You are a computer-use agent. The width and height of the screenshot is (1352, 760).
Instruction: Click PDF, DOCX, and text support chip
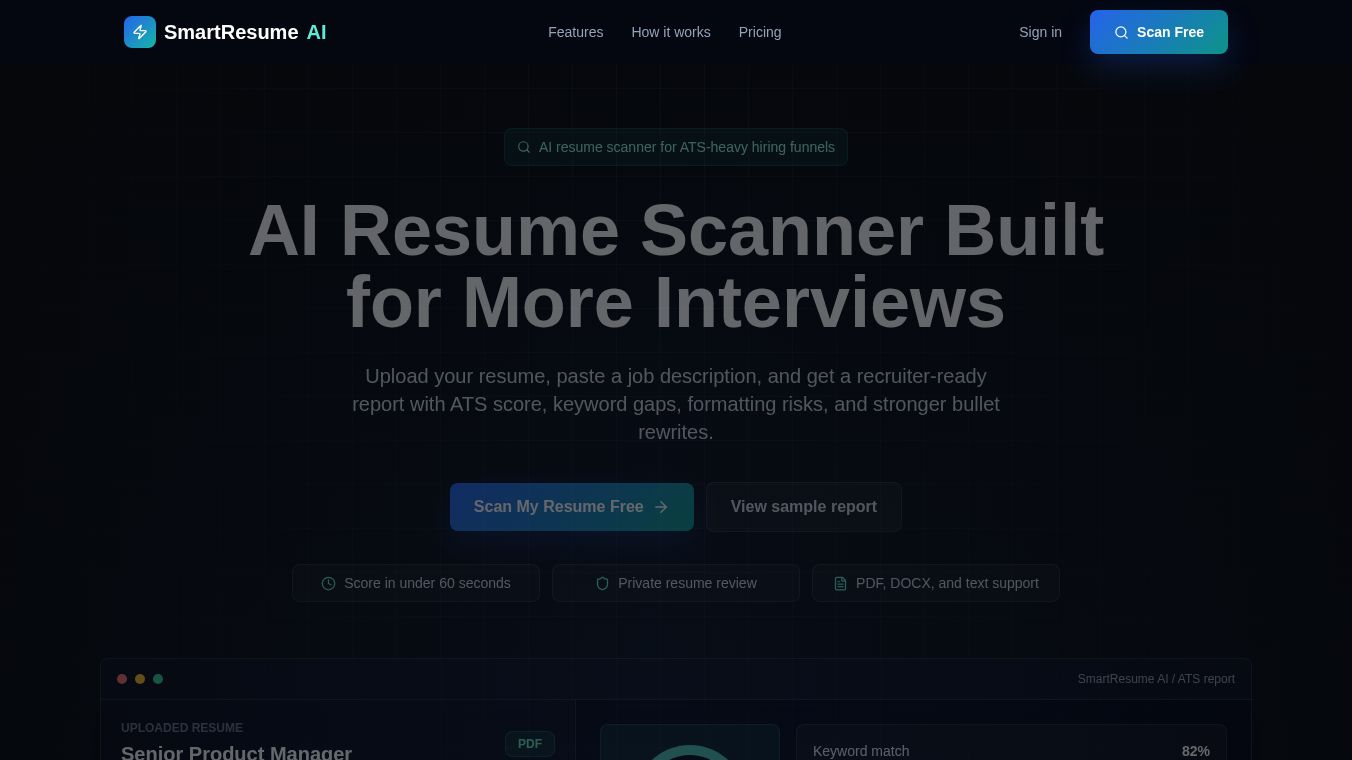pos(936,583)
